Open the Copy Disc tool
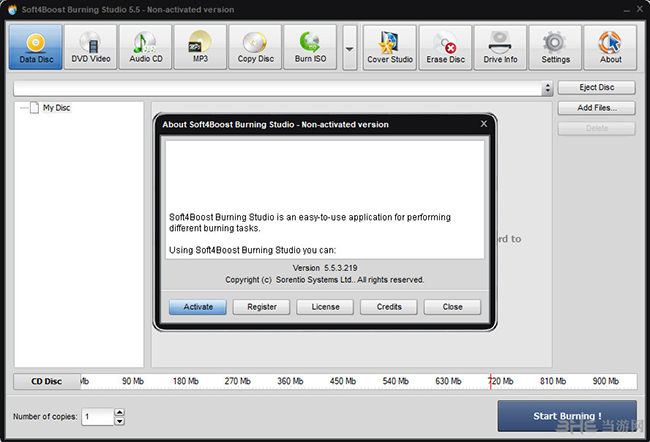650x442 pixels. pos(255,47)
